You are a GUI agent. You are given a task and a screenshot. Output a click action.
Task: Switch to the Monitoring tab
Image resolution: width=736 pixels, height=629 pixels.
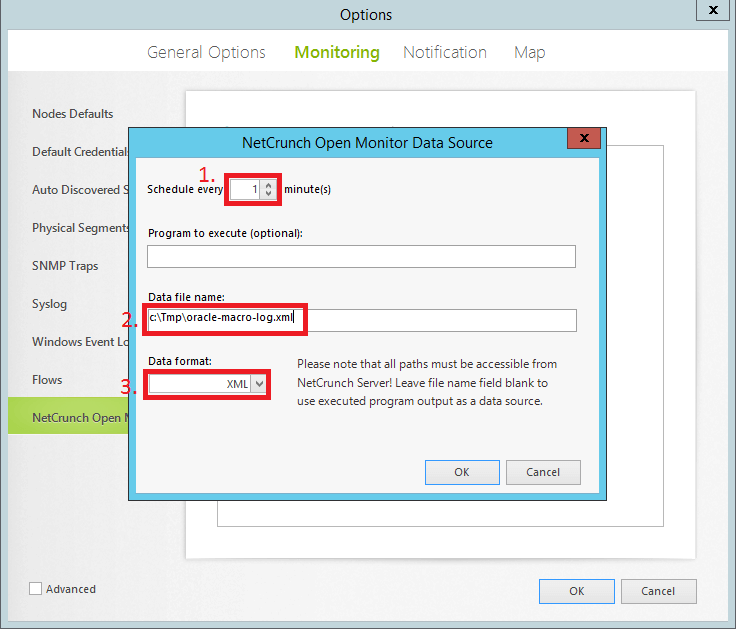[337, 52]
